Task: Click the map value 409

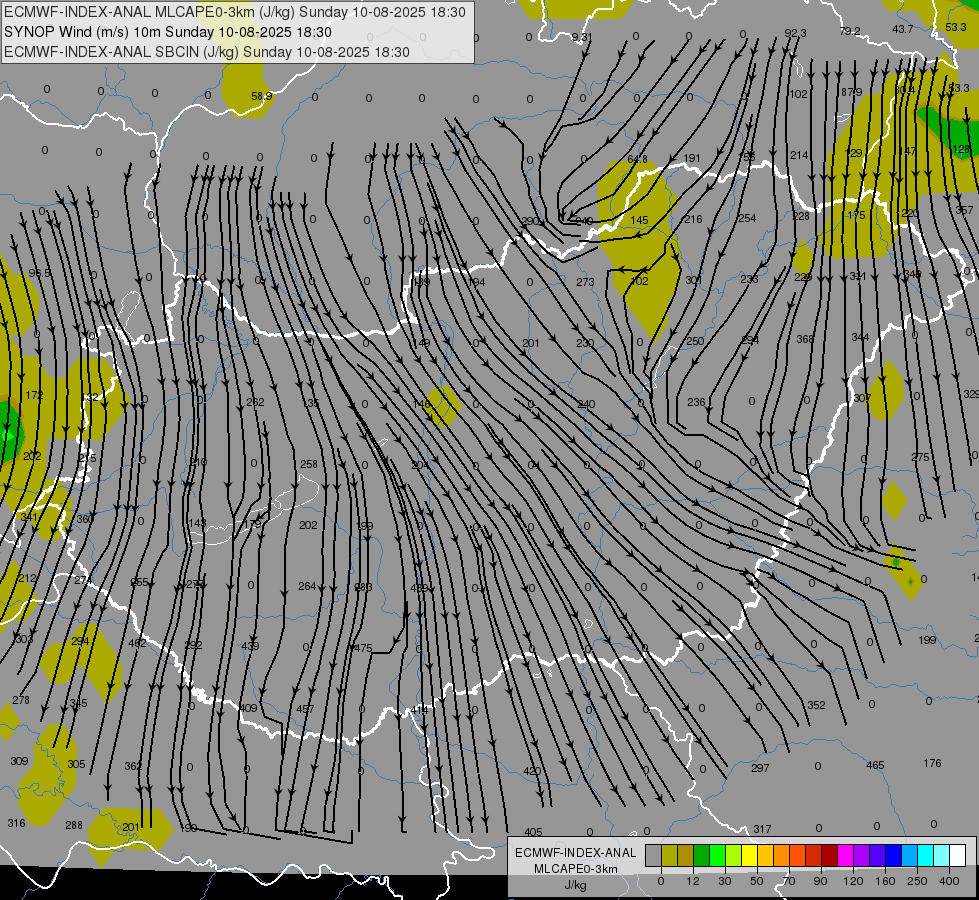Action: coord(248,708)
